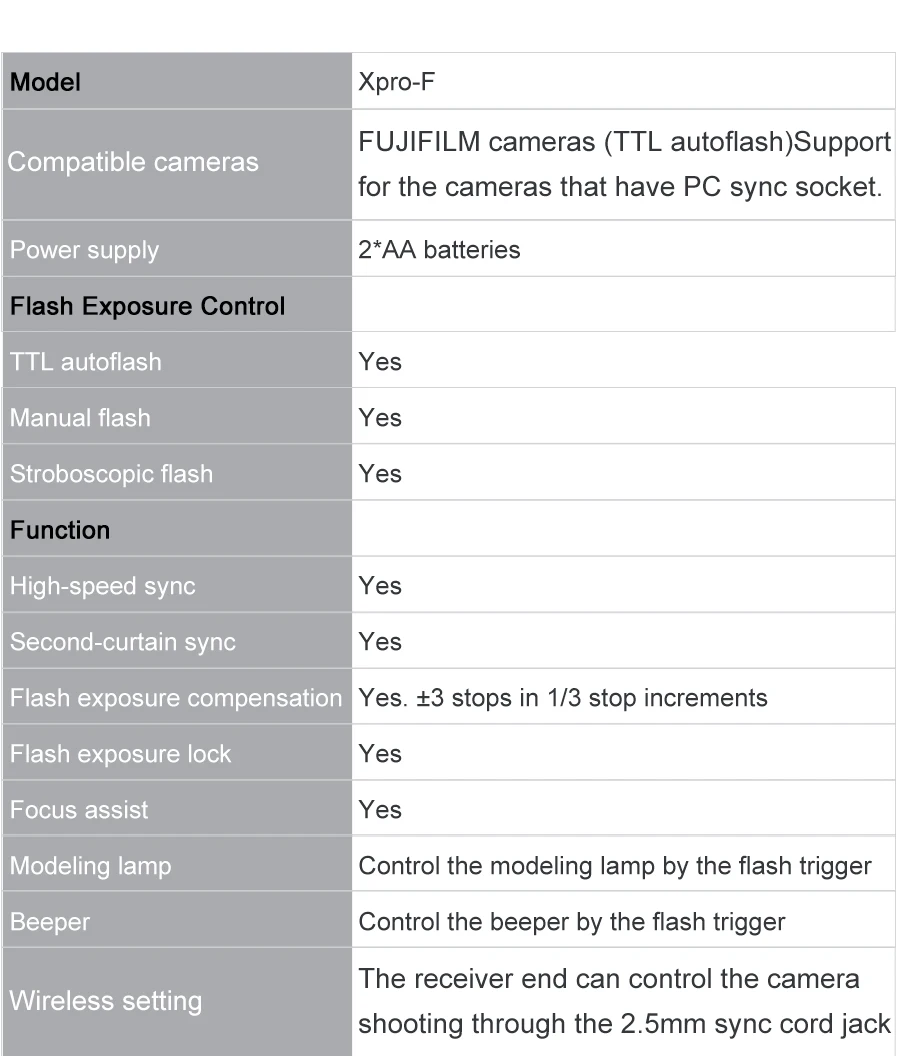Select the 2.5mm sync cord jack text
Screen dimensions: 900x1056
pyautogui.click(x=756, y=1024)
